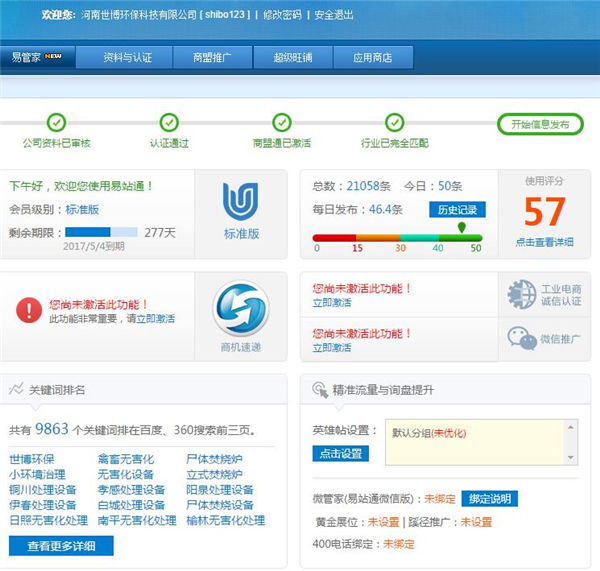Image resolution: width=600 pixels, height=571 pixels.
Task: Open the 易管家 tab
Action: coord(37,57)
